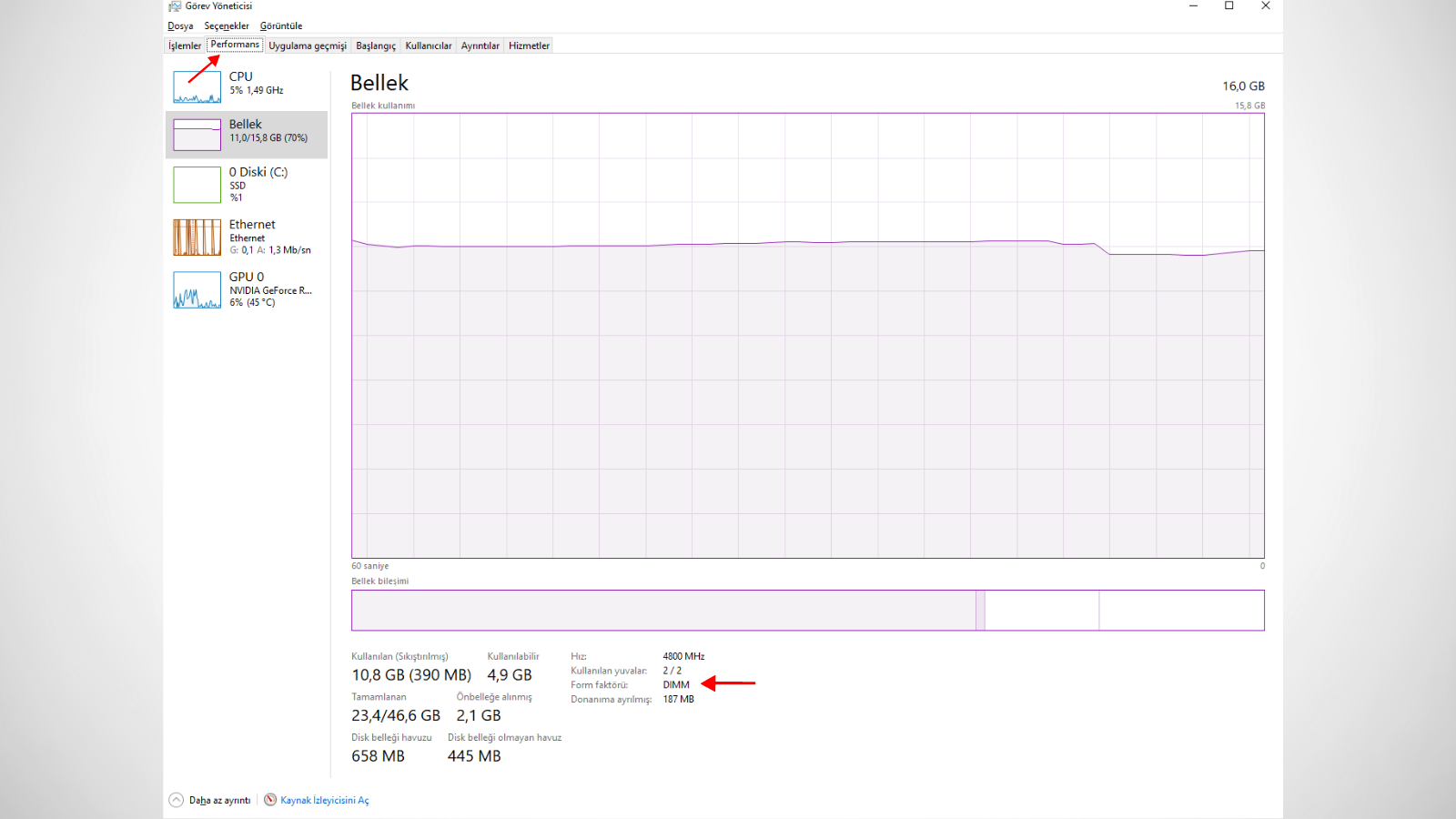Select the Bellek memory graph thumbnail
This screenshot has width=1456, height=819.
197,135
